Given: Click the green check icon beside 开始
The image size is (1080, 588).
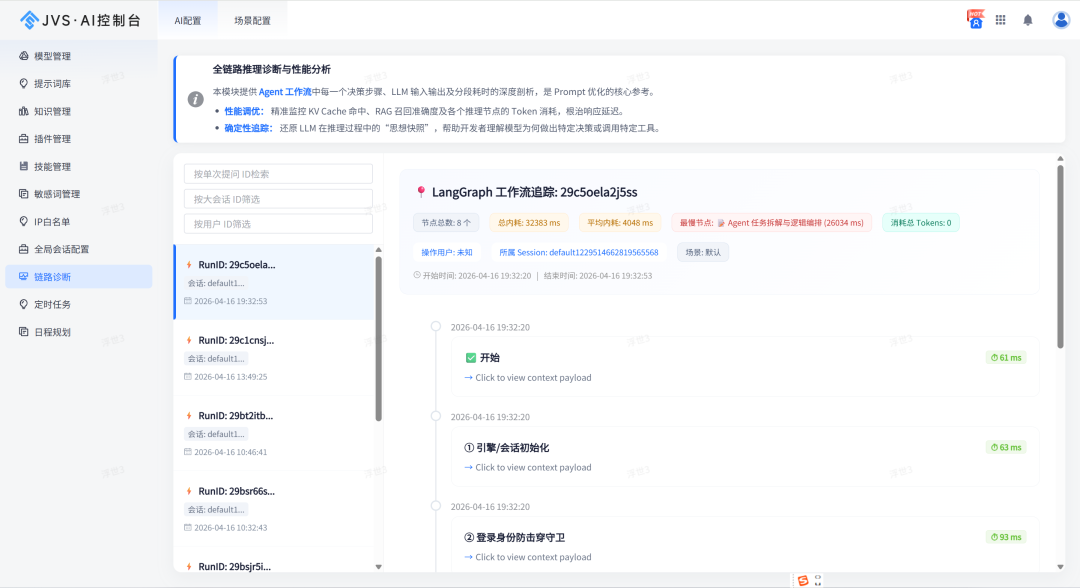Looking at the screenshot, I should click(470, 358).
